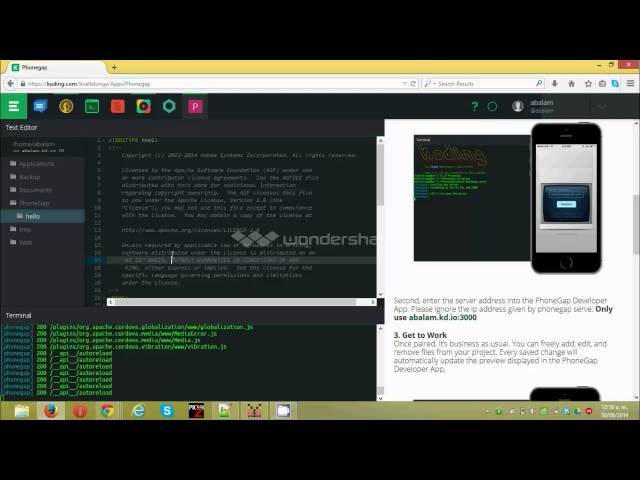
Task: Click the green circular status icon near help
Action: [493, 107]
